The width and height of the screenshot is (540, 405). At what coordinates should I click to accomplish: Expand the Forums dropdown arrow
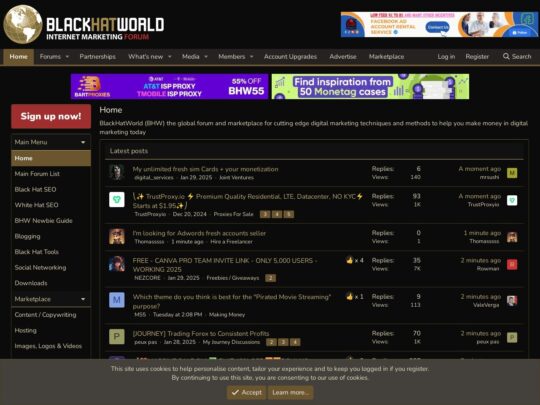[x=67, y=56]
